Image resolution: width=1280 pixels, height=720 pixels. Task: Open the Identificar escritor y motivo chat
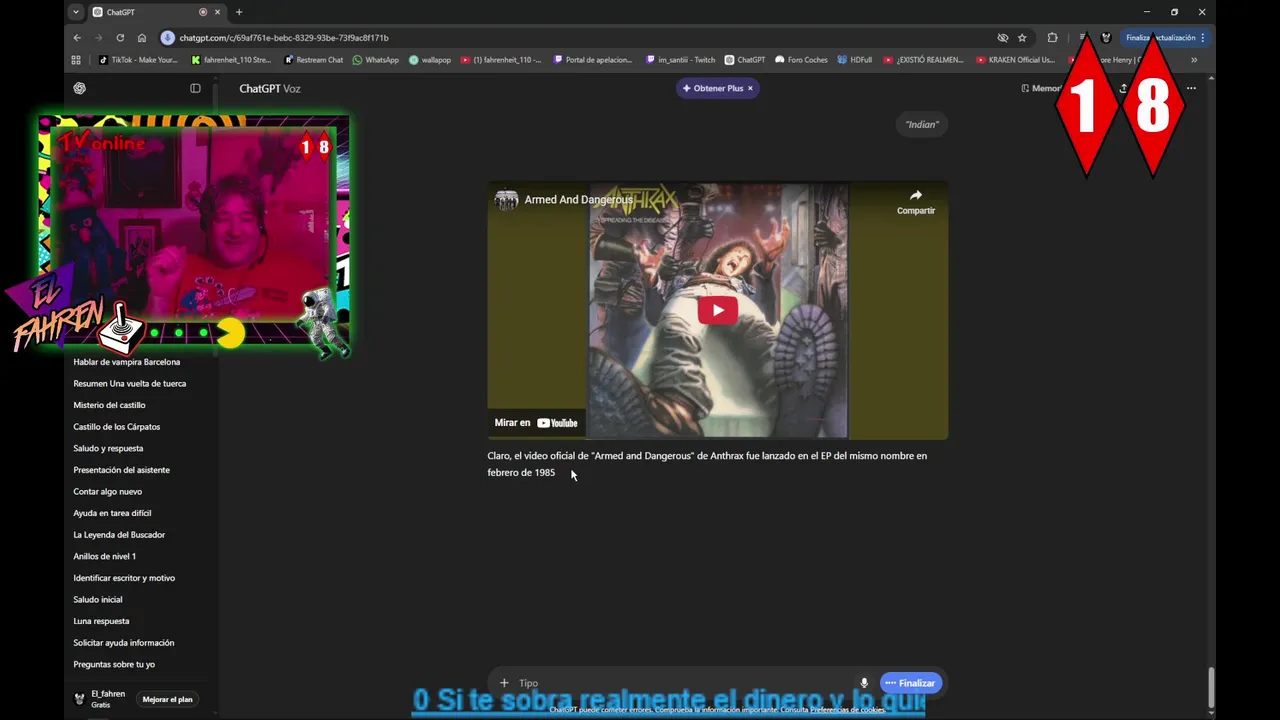pyautogui.click(x=124, y=578)
